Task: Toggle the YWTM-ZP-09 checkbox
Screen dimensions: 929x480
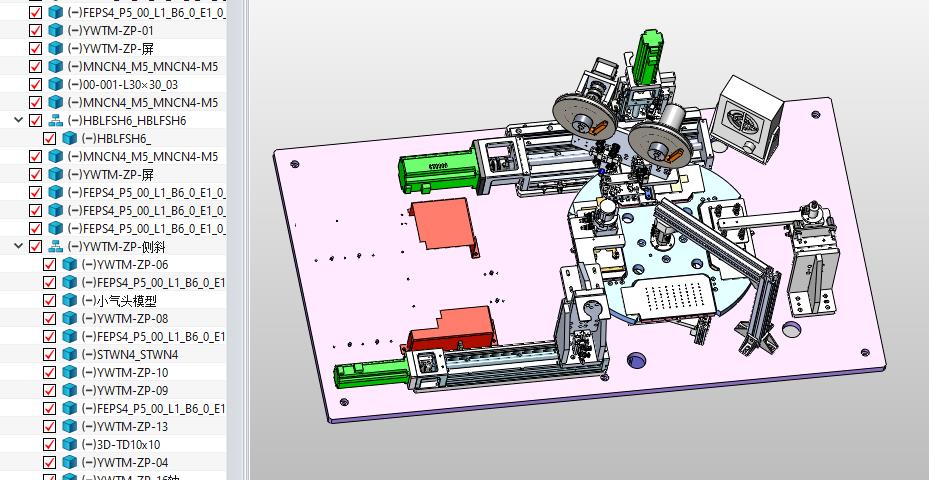Action: (x=50, y=390)
